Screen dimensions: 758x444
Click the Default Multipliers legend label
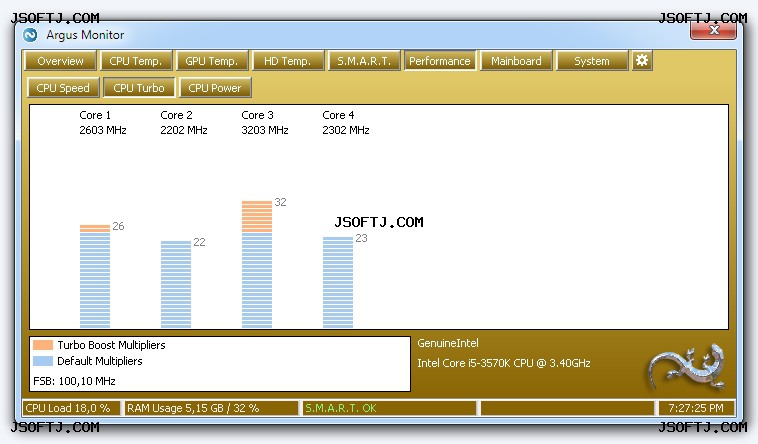(x=100, y=361)
